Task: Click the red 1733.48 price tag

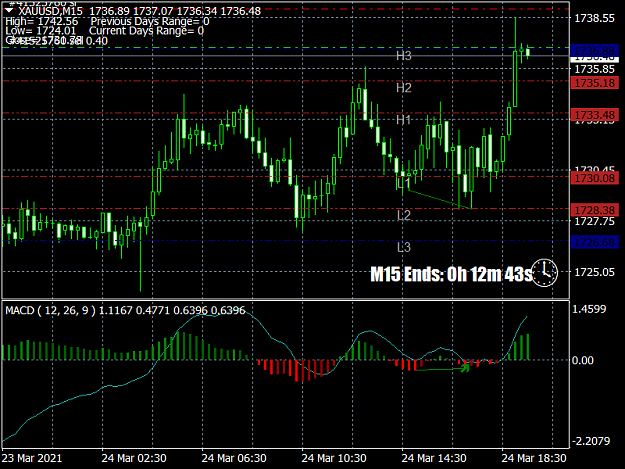Action: tap(594, 115)
